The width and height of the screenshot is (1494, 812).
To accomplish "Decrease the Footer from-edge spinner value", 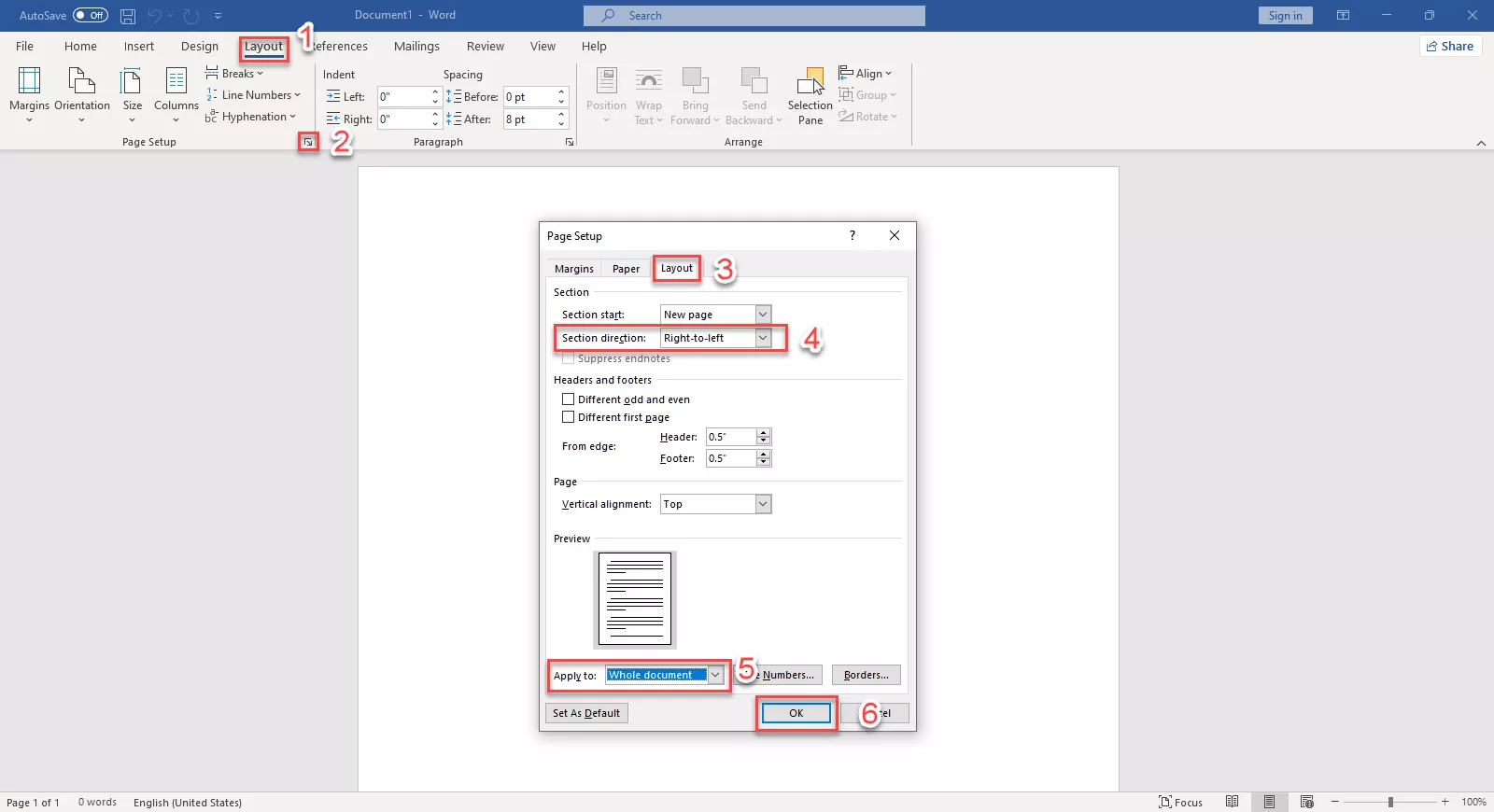I will (764, 462).
